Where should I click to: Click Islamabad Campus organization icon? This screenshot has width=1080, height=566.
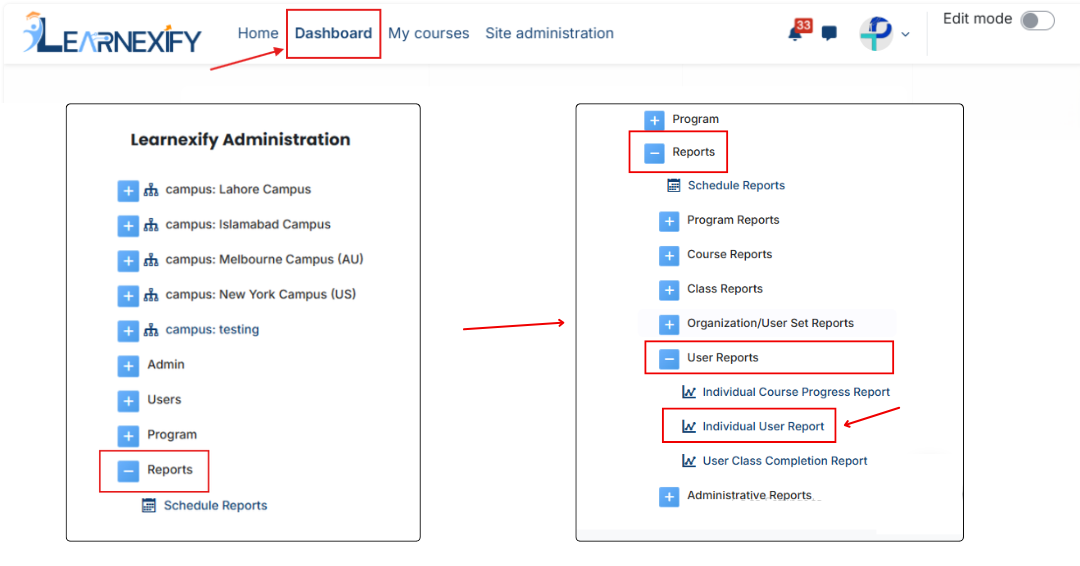tap(151, 225)
